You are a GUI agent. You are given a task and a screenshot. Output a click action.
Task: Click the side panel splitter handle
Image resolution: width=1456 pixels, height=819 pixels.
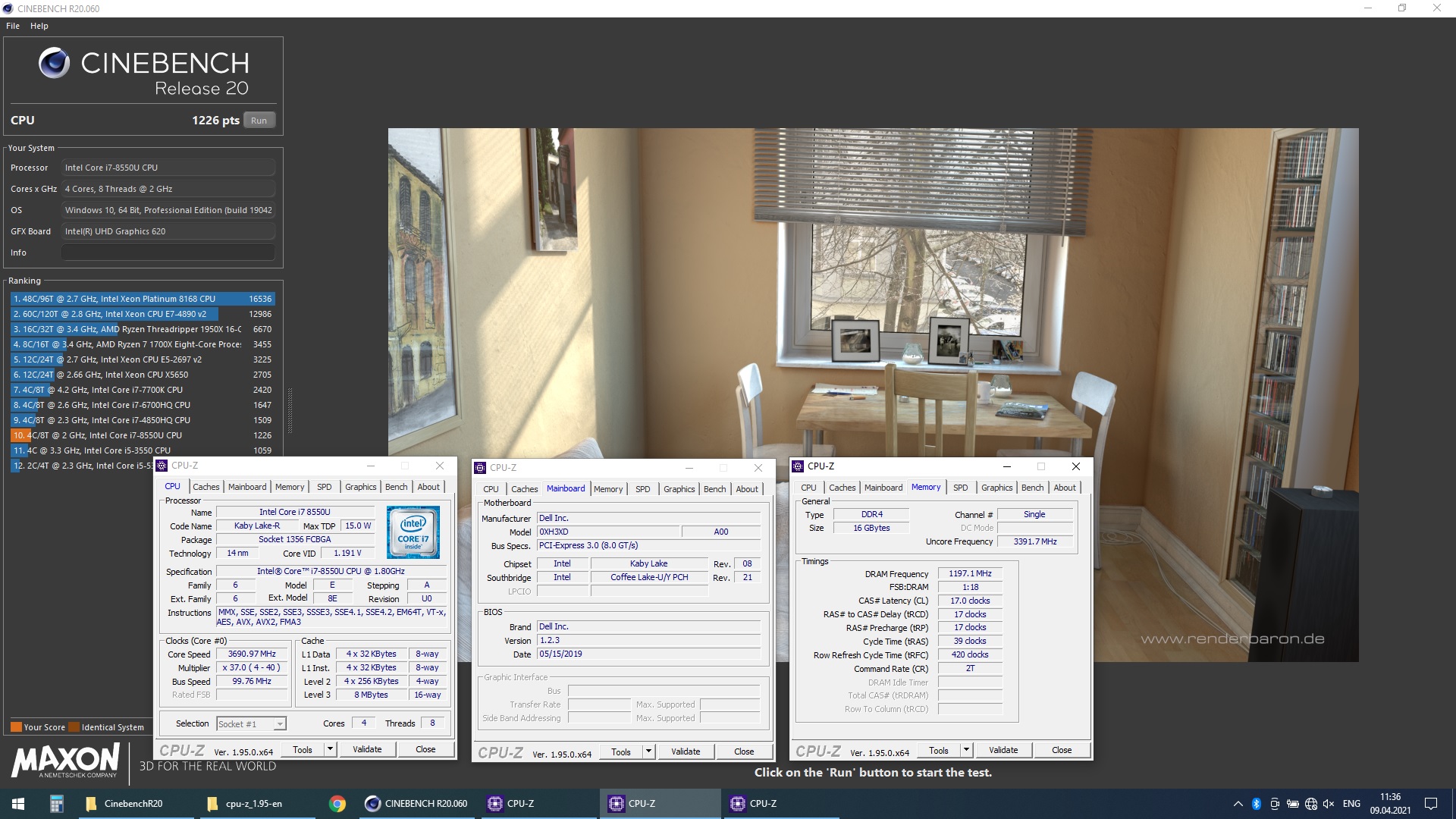click(x=290, y=409)
